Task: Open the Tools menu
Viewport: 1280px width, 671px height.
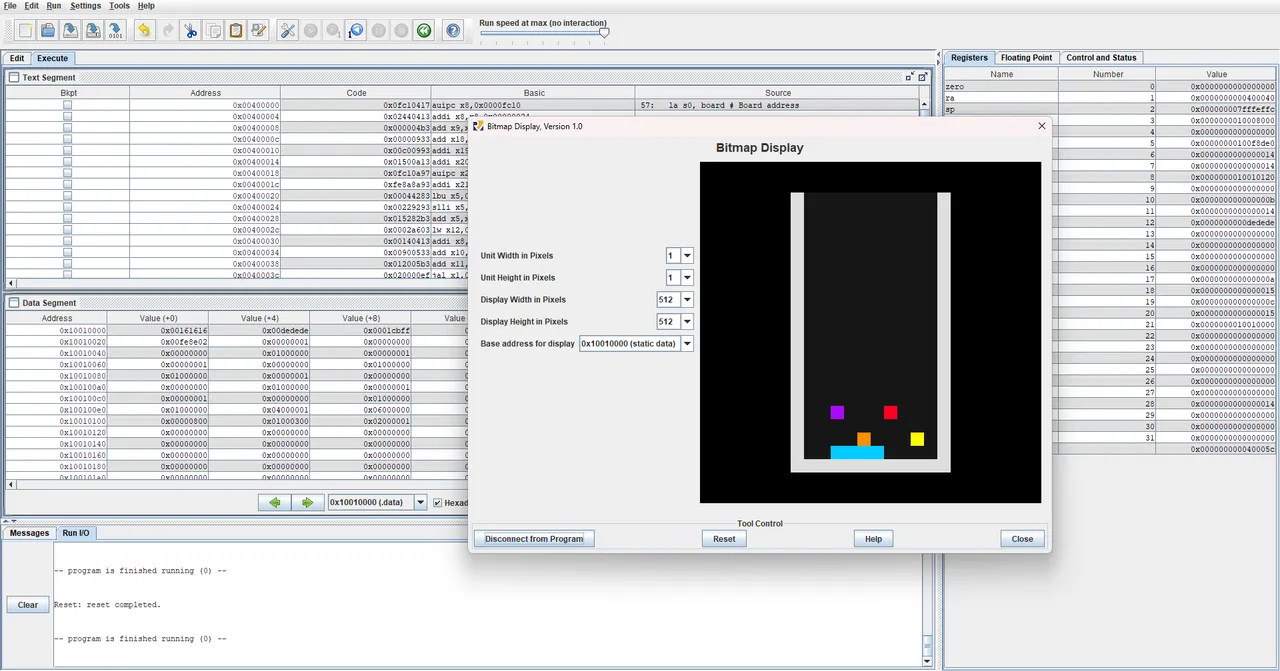Action: tap(119, 6)
